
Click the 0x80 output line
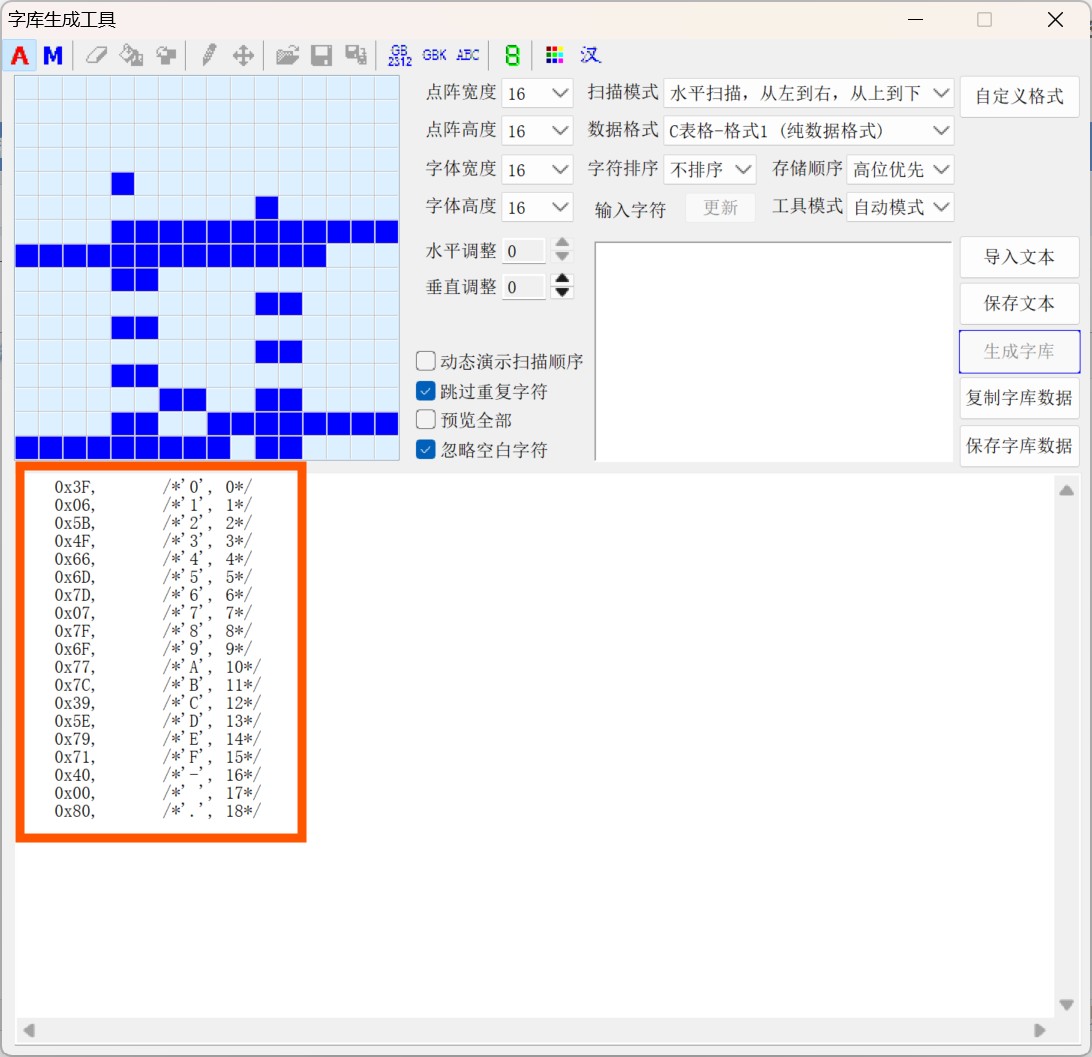pos(157,811)
